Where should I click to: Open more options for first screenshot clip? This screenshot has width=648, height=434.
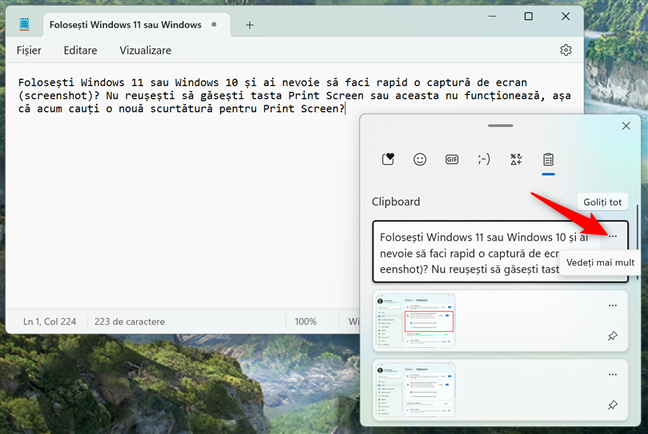point(612,305)
